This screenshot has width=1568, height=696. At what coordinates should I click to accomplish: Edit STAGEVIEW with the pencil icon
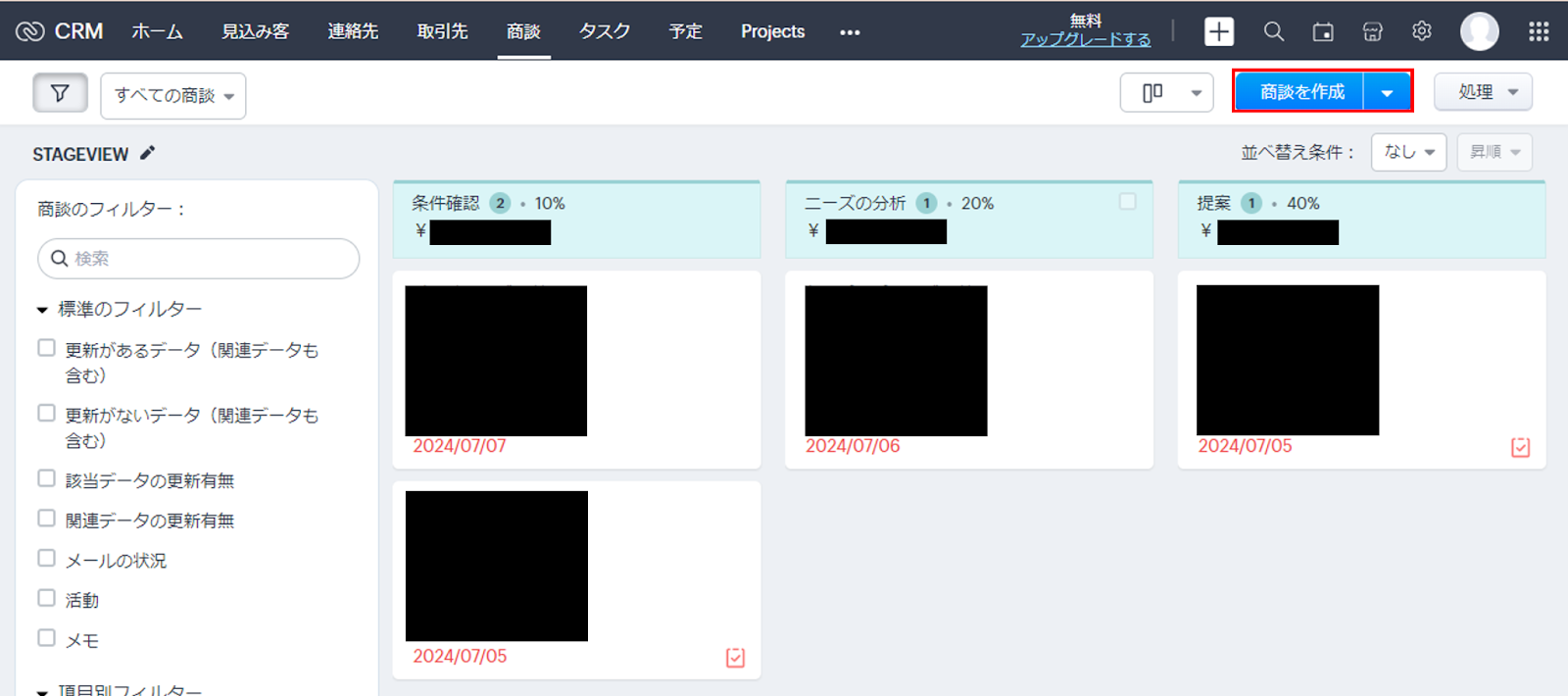click(x=148, y=153)
